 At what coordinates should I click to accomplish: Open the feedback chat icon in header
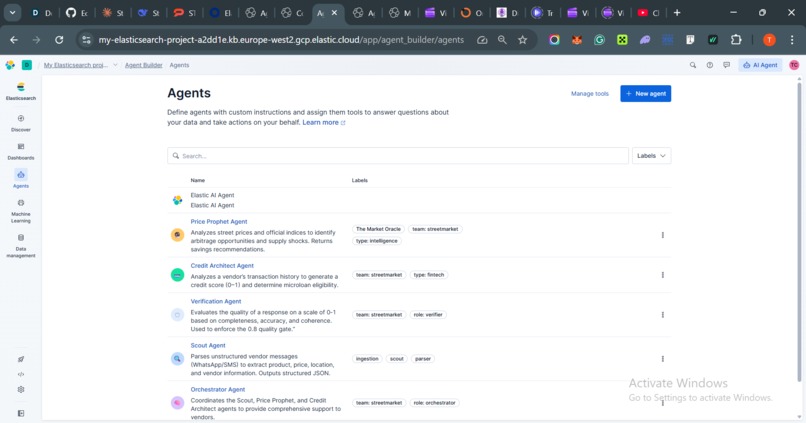(x=726, y=65)
